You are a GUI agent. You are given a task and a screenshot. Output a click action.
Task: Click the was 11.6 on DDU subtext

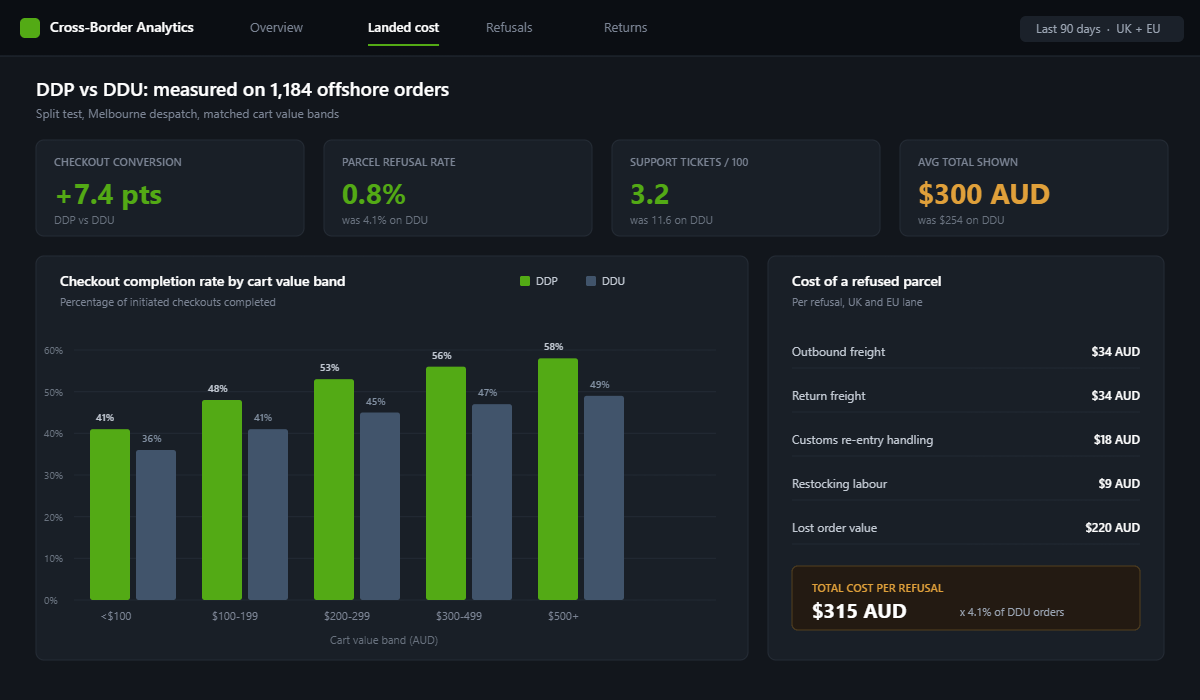[671, 220]
